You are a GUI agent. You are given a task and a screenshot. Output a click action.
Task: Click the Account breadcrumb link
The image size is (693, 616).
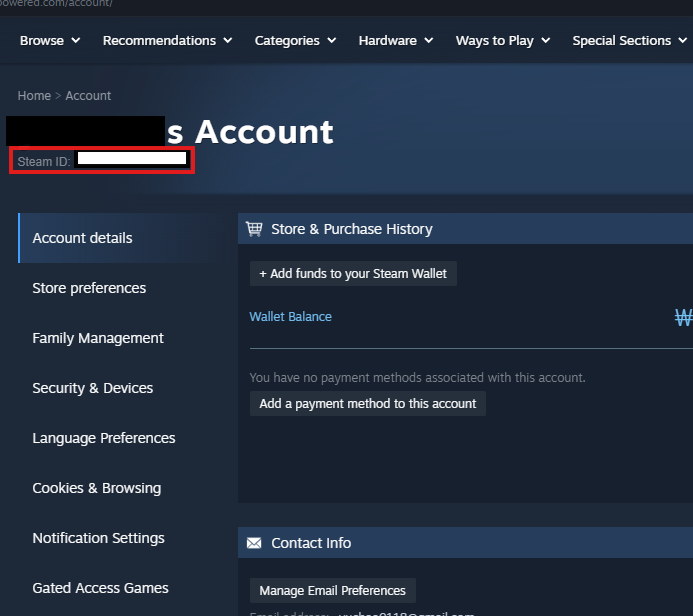coord(88,96)
